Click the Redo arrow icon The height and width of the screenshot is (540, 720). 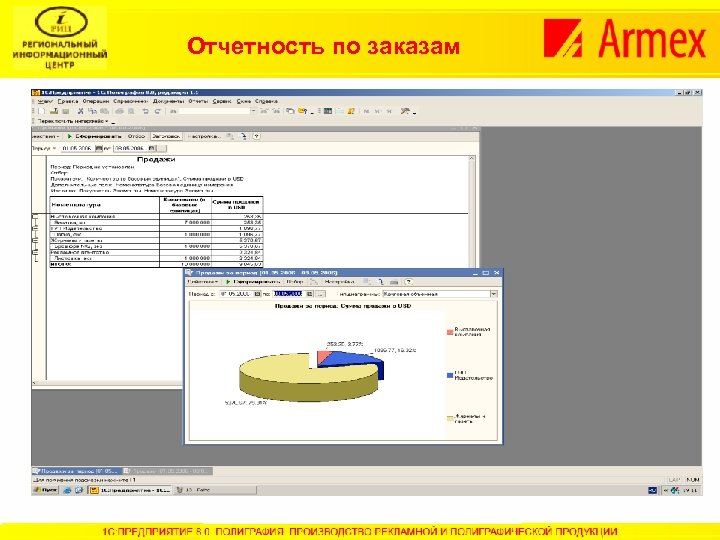click(158, 111)
